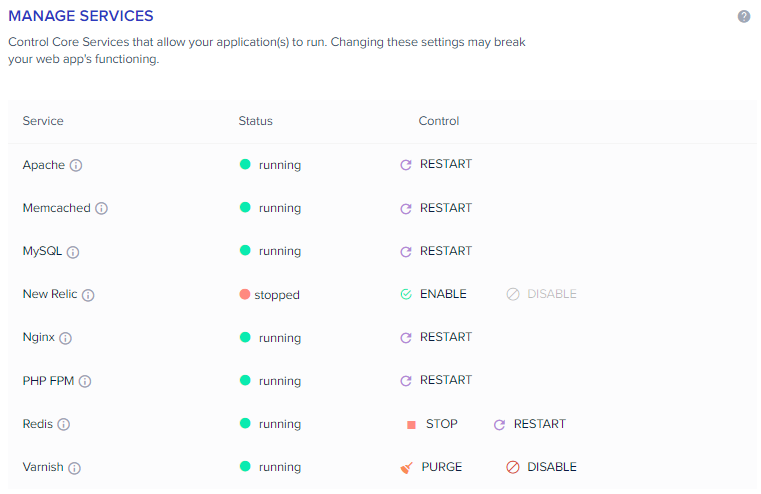This screenshot has width=761, height=494.
Task: Open info icon beside MySQL
Action: click(x=73, y=252)
